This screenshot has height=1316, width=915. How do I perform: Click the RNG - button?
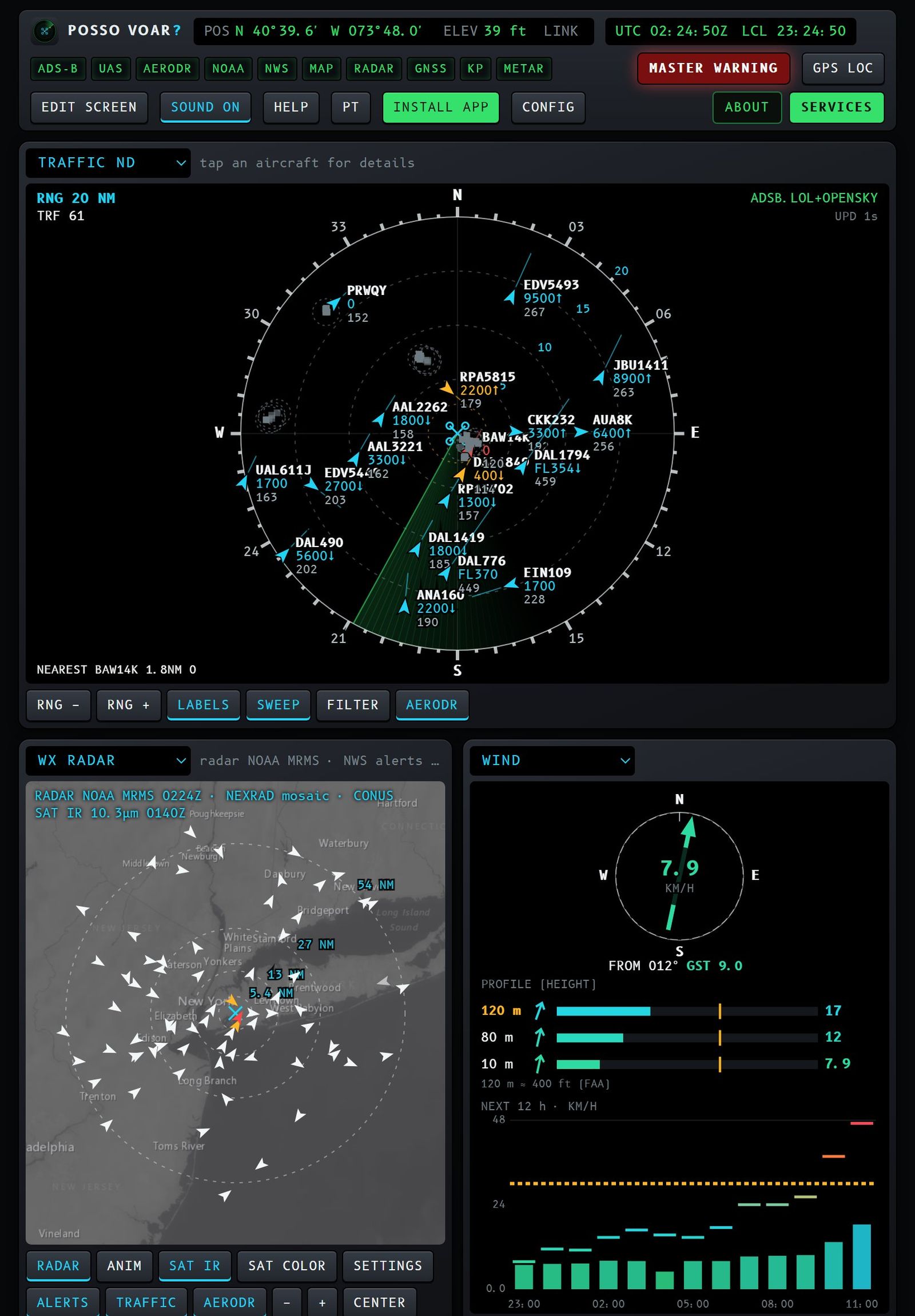pos(58,704)
